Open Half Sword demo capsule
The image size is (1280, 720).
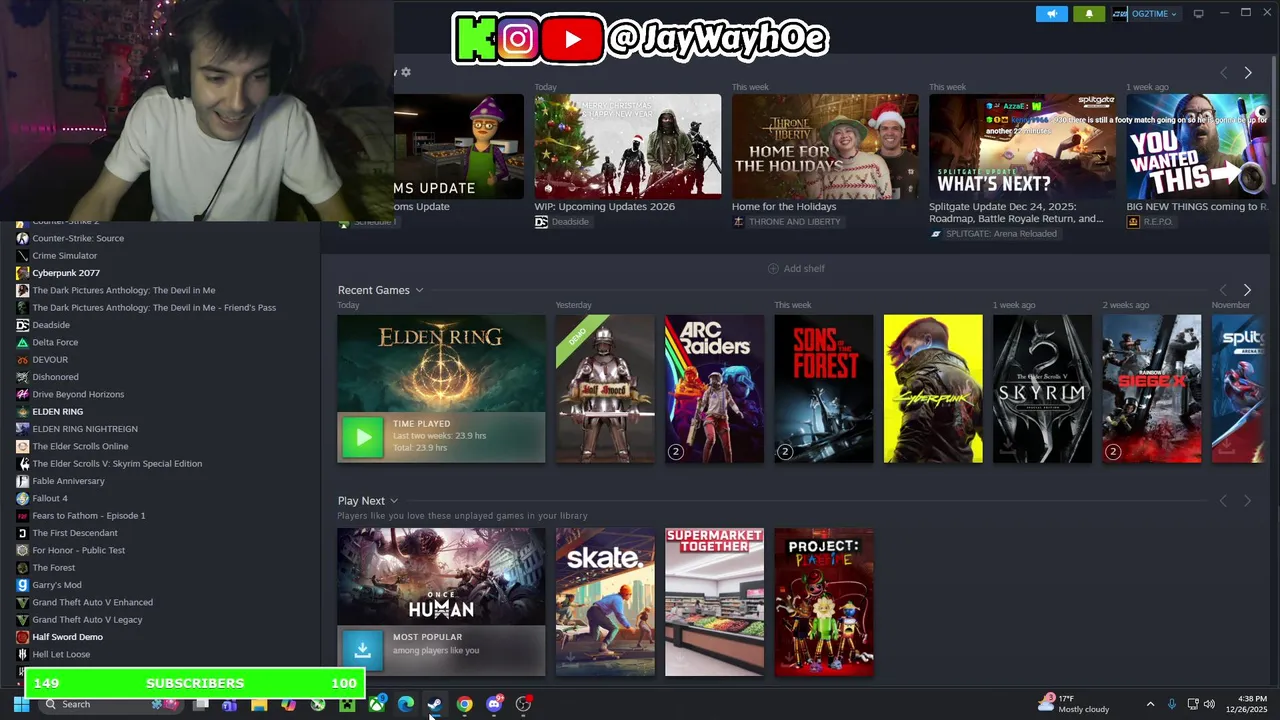point(605,389)
